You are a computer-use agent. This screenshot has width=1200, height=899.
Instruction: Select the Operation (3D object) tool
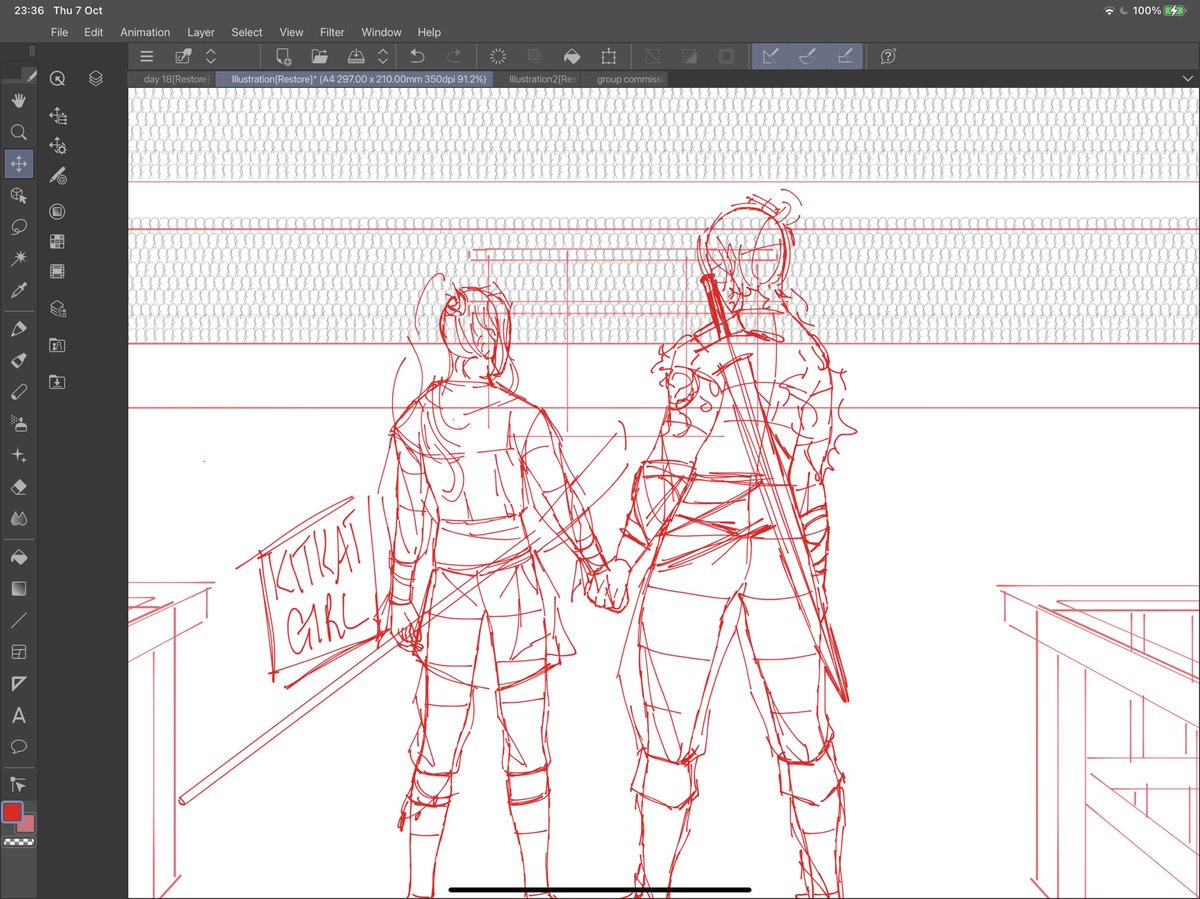pyautogui.click(x=18, y=196)
